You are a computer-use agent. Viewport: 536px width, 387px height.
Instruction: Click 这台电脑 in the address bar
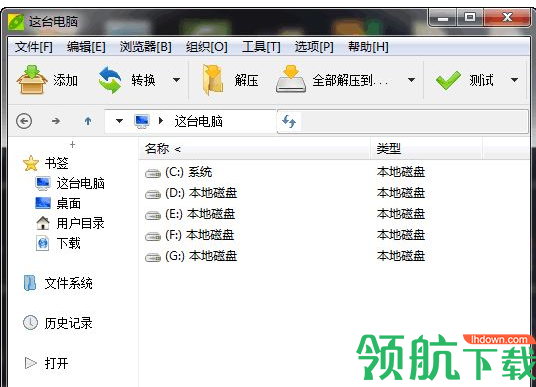pos(199,121)
